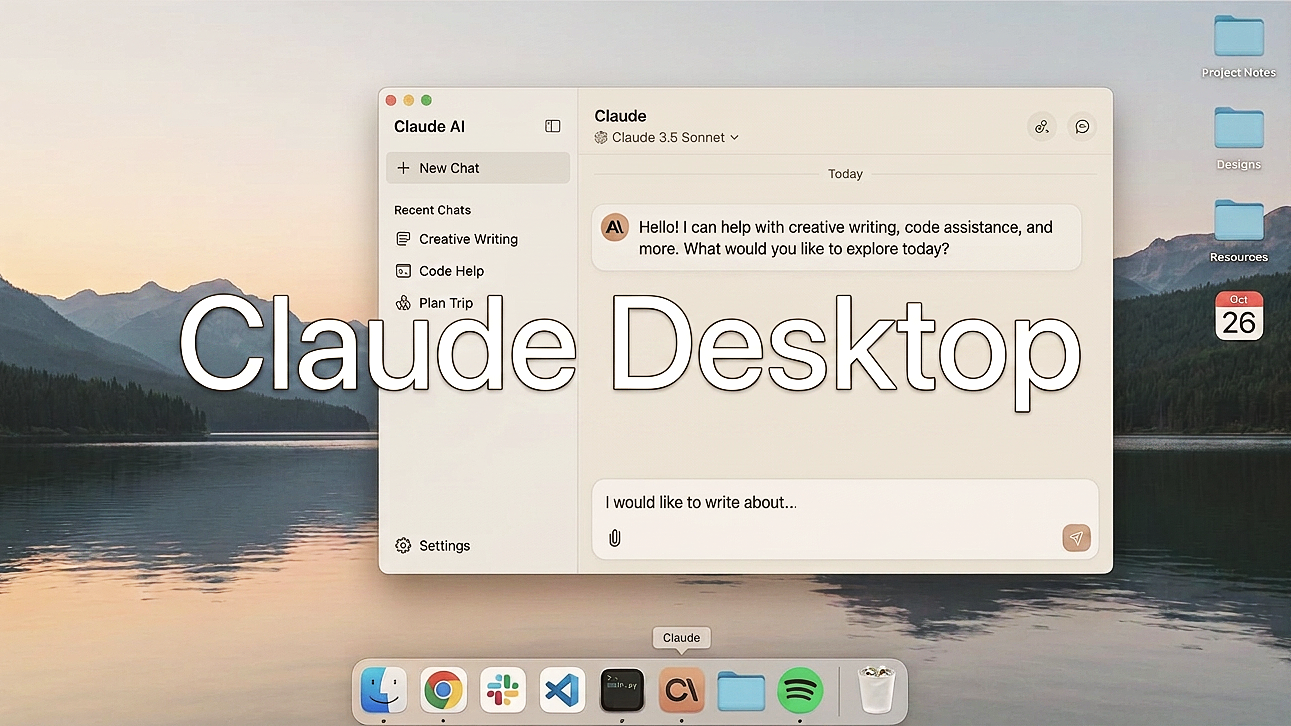
Task: Click the model icon beside Claude 3.5 Sonnet
Action: 601,137
